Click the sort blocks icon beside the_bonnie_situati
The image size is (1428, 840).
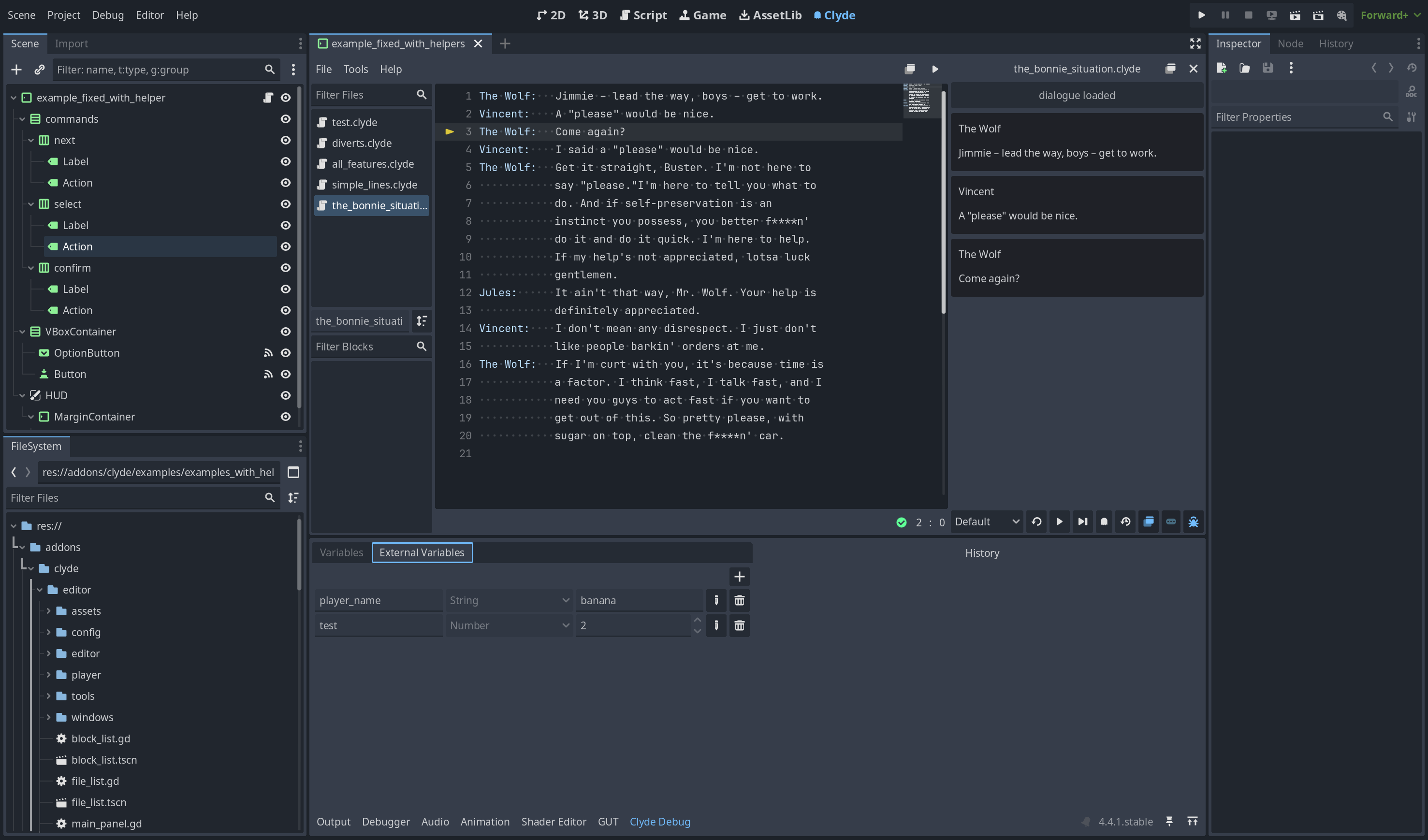(422, 321)
